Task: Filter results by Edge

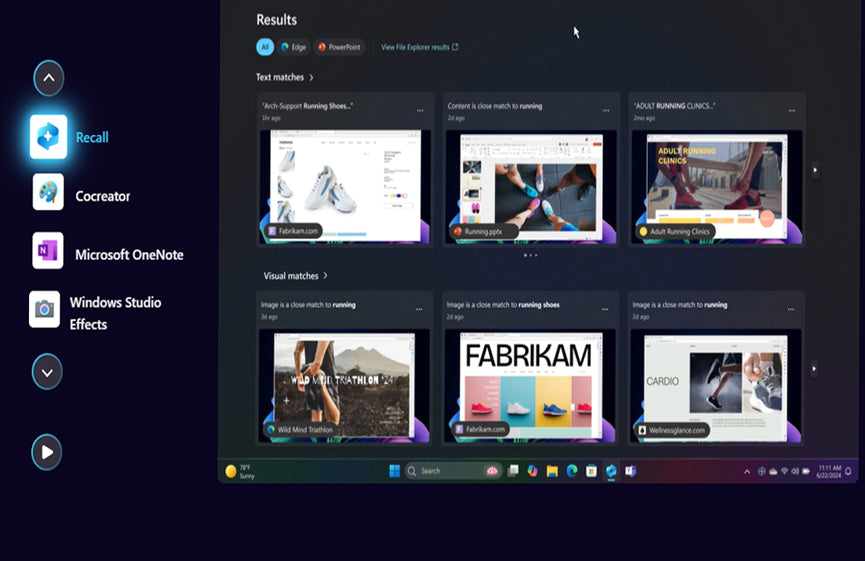Action: pos(293,47)
